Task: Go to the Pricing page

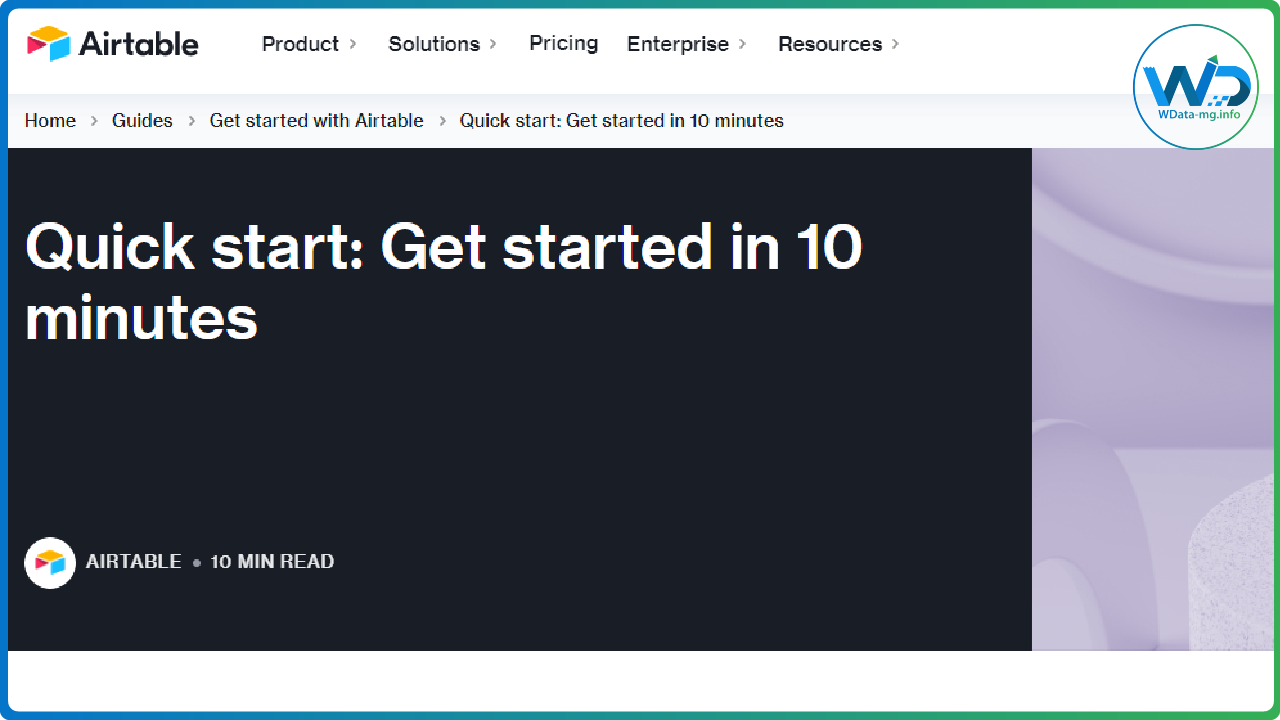Action: click(x=564, y=43)
